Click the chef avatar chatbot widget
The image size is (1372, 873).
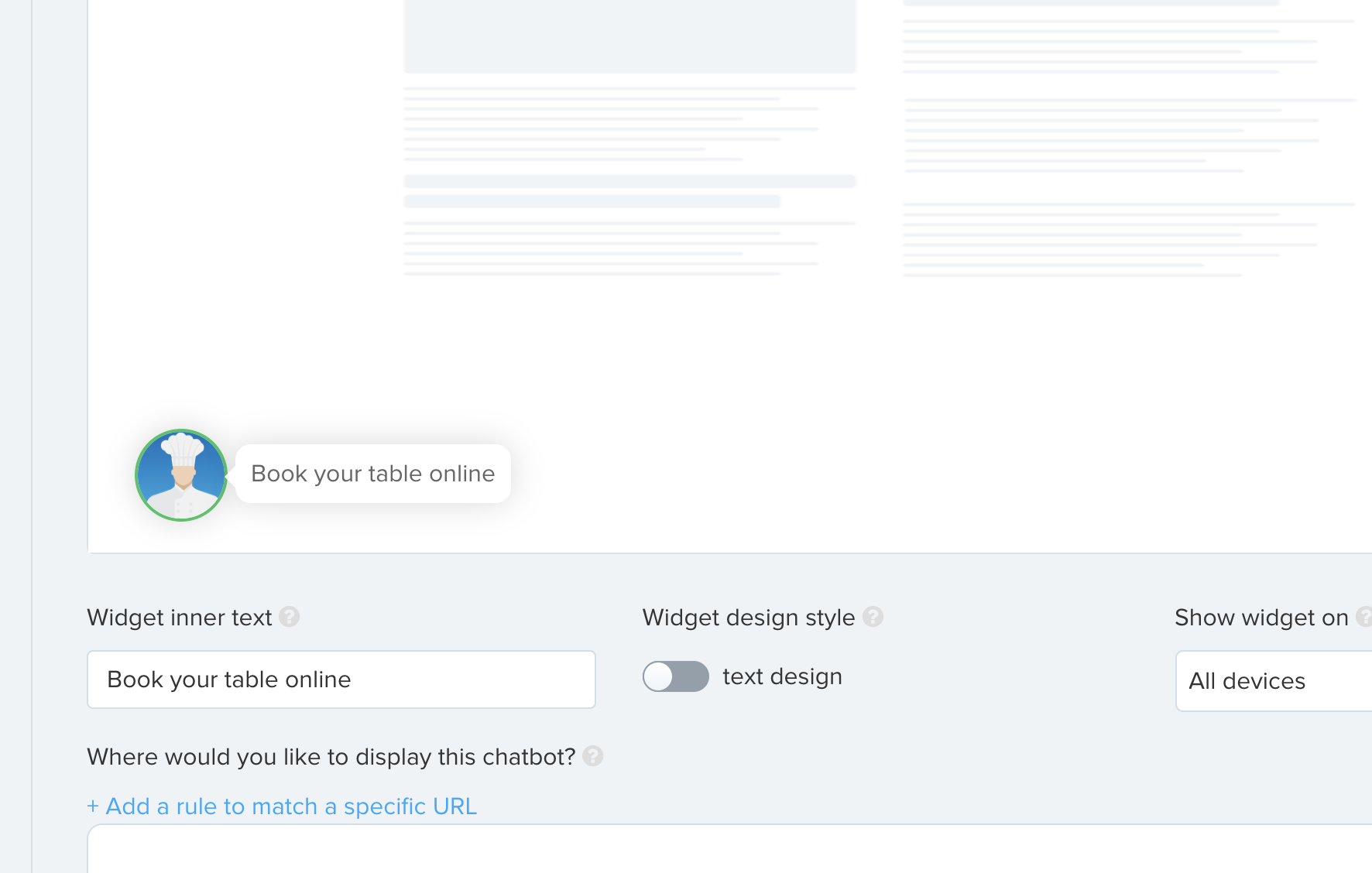click(x=181, y=475)
